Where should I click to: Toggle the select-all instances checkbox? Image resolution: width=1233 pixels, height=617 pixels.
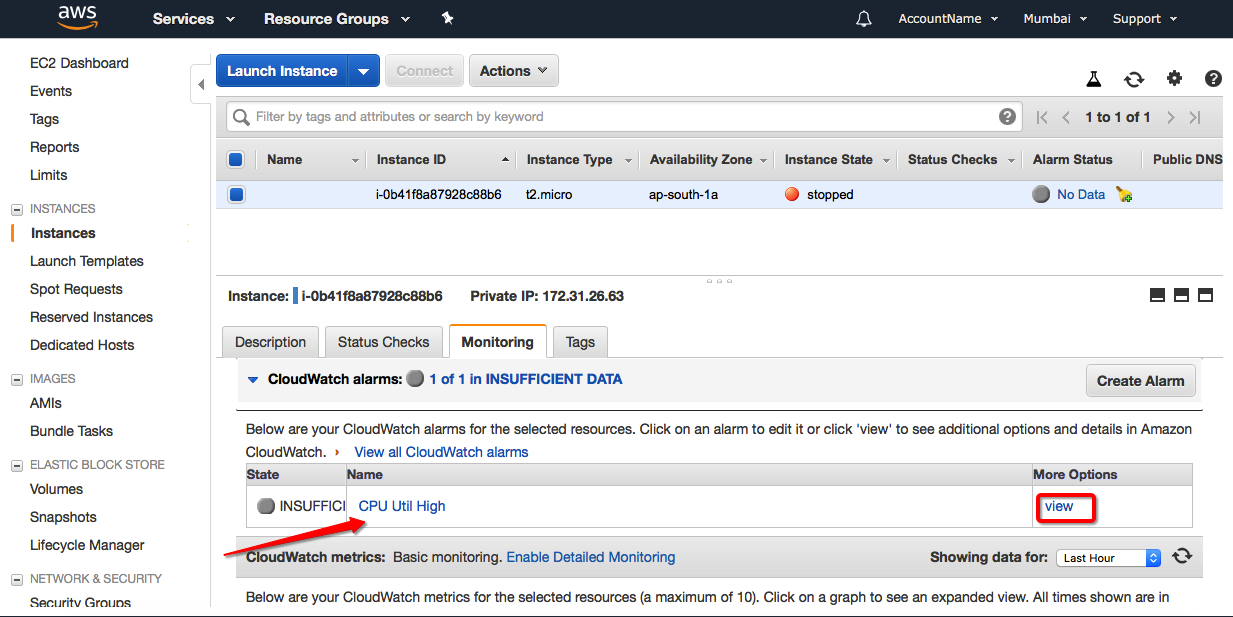coord(236,159)
